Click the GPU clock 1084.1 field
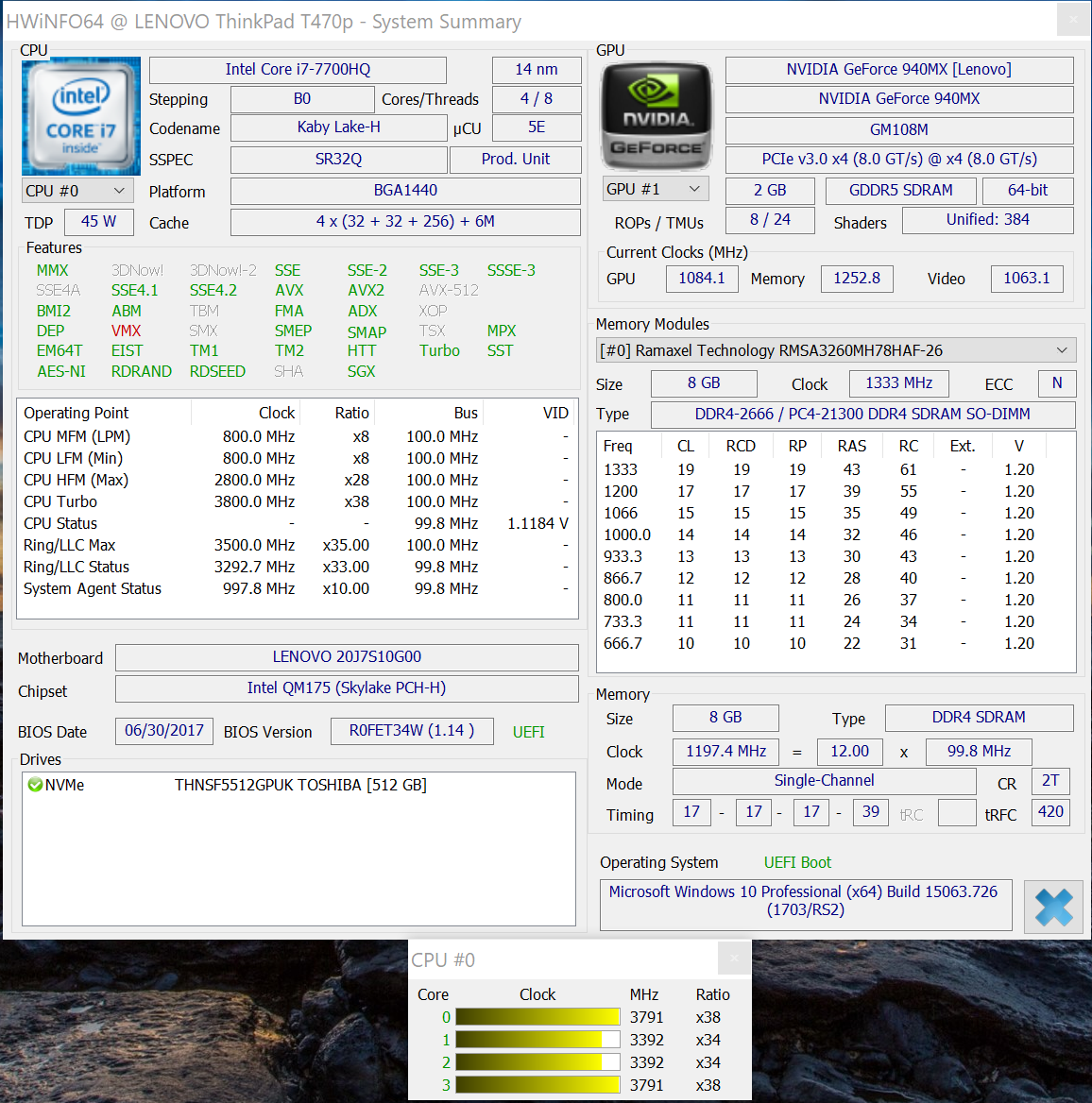Screen dimensions: 1092x1103 [702, 279]
